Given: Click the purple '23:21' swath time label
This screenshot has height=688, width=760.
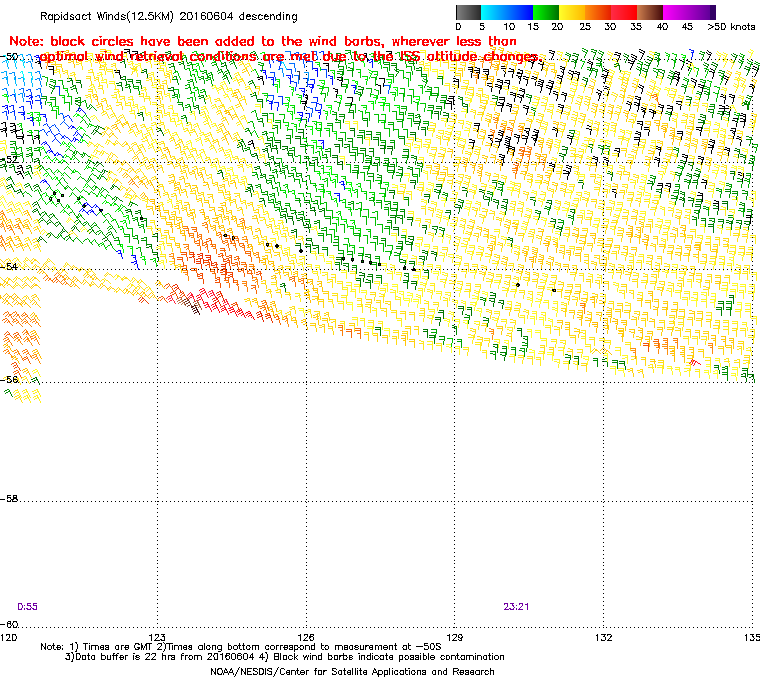Looking at the screenshot, I should click(x=516, y=607).
